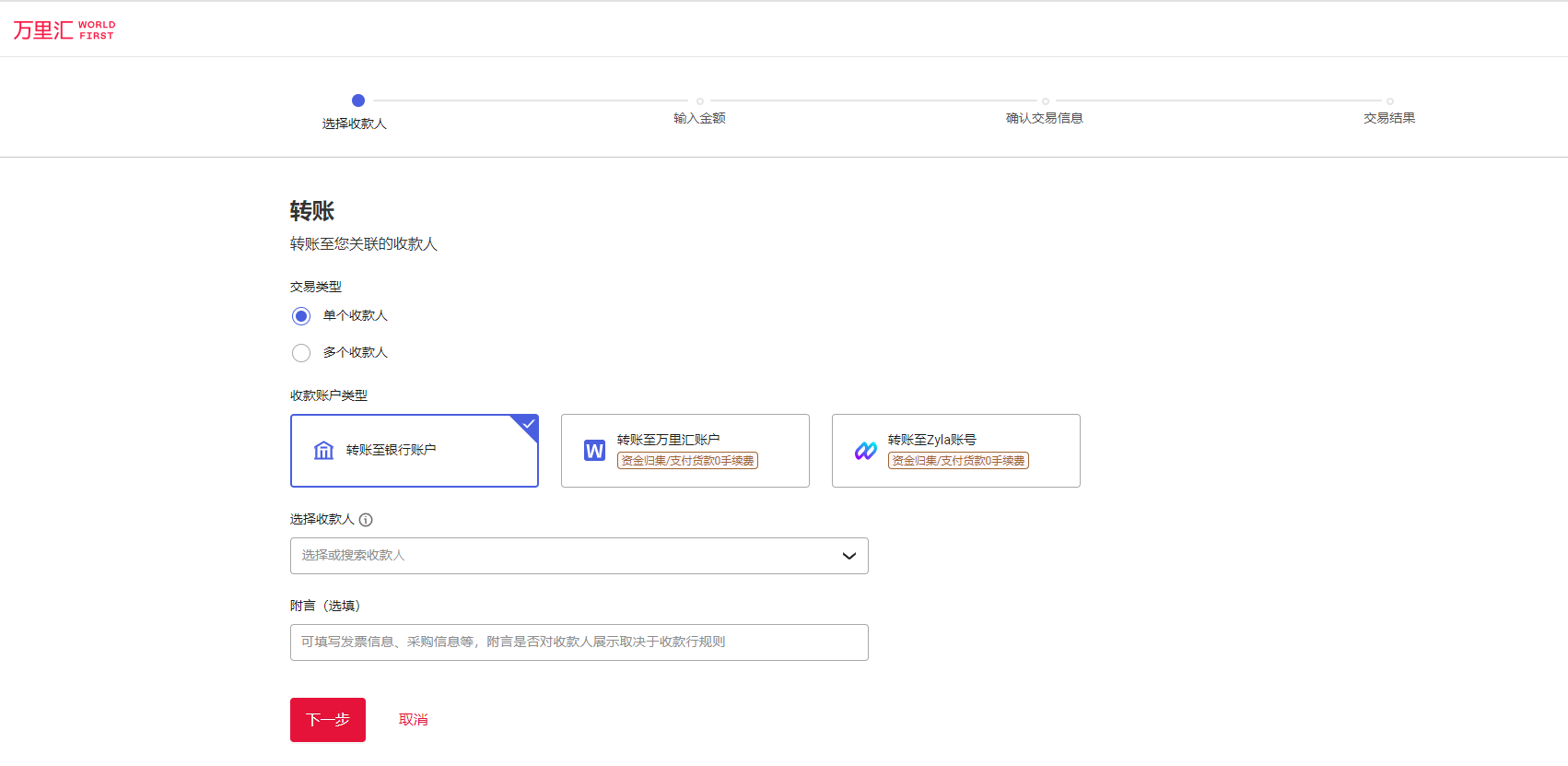Click the 附言 remark input field
The width and height of the screenshot is (1568, 766).
point(579,642)
